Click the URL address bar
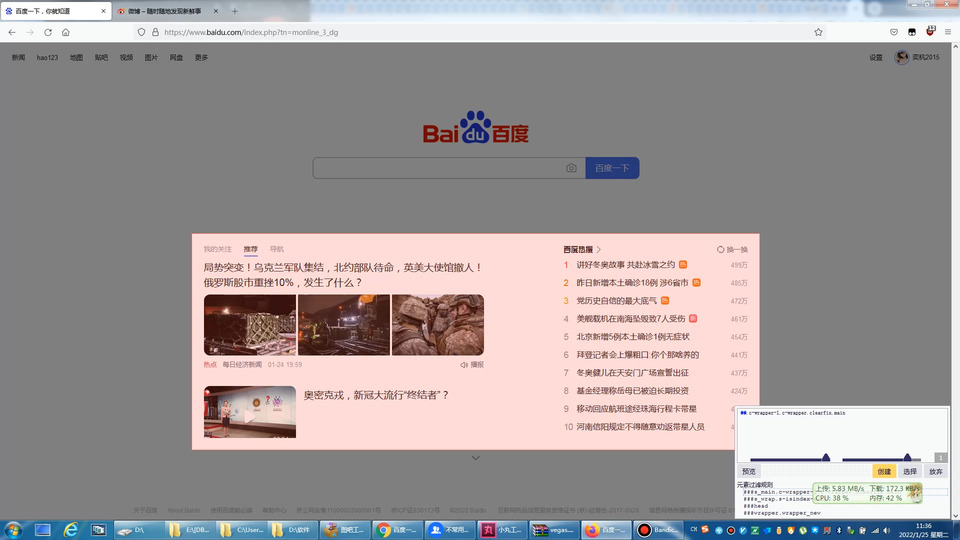 [478, 32]
